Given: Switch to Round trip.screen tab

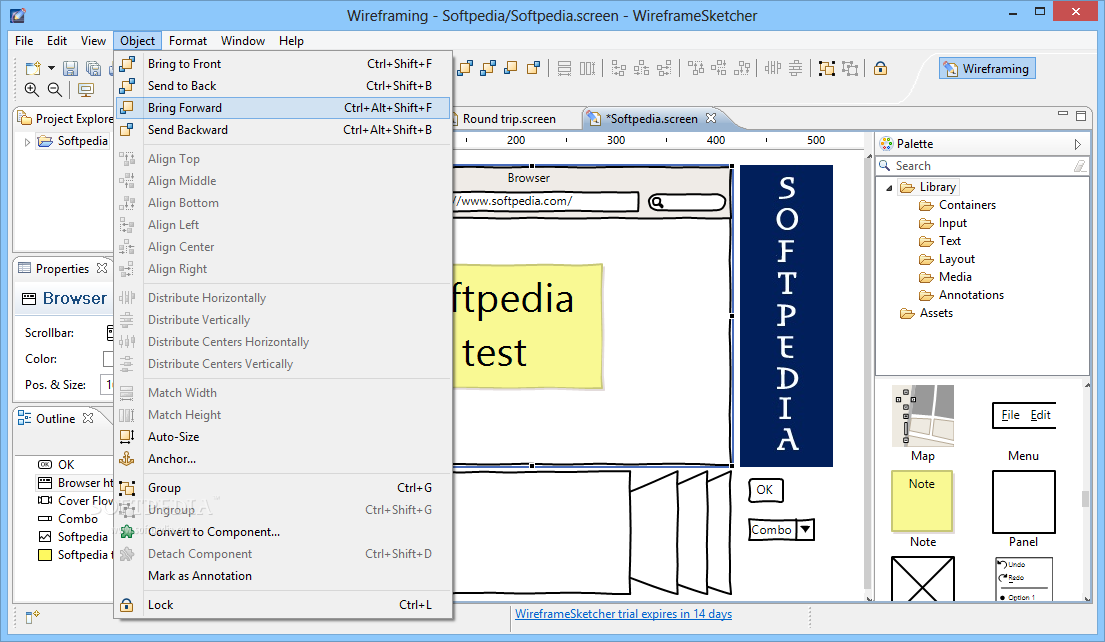Looking at the screenshot, I should click(509, 119).
